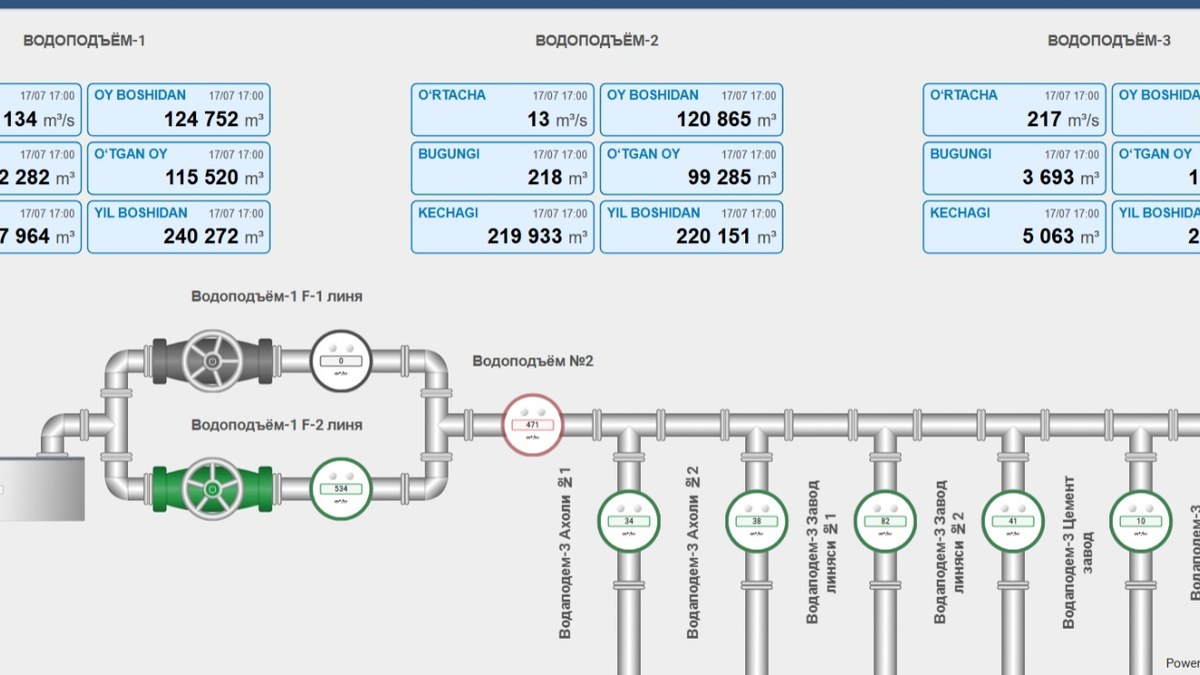Select Завод линяси №2 meter showing 41
1200x675 pixels.
coord(1013,521)
